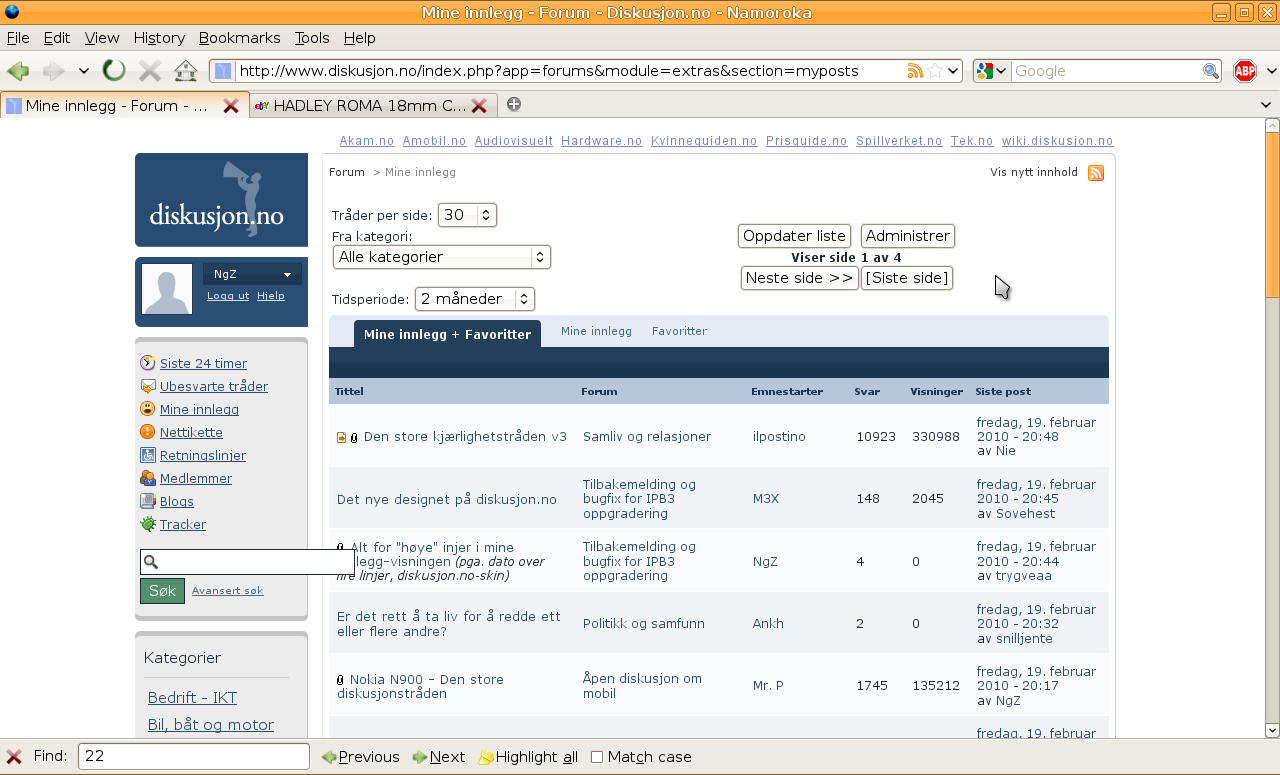This screenshot has height=775, width=1280.
Task: Click the diskusjon.no logo
Action: 222,200
